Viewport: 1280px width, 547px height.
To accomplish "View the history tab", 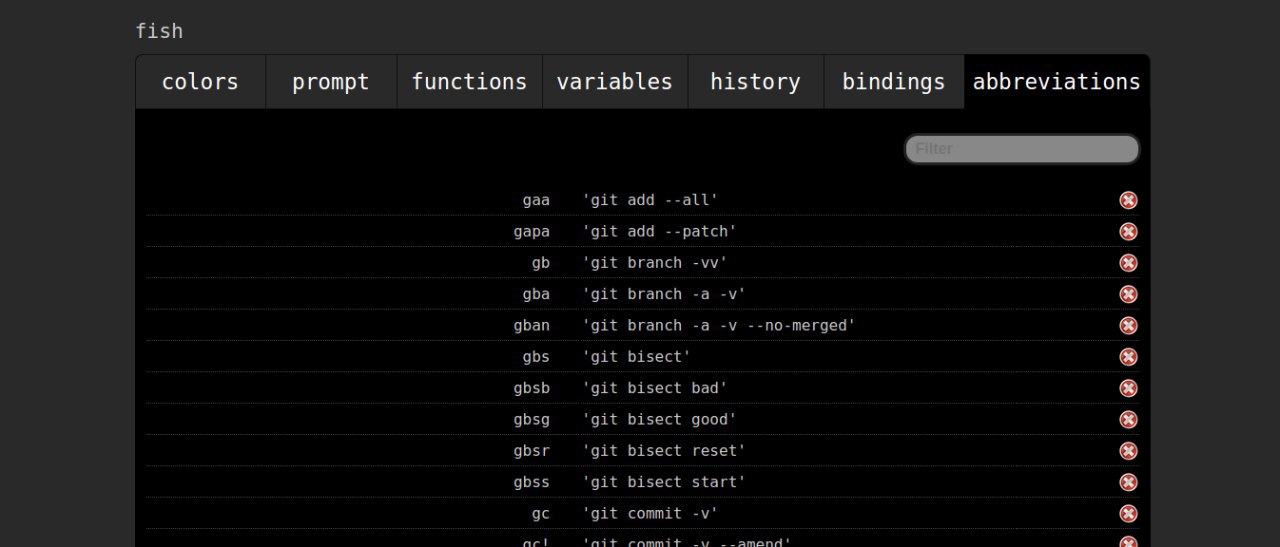I will [755, 82].
